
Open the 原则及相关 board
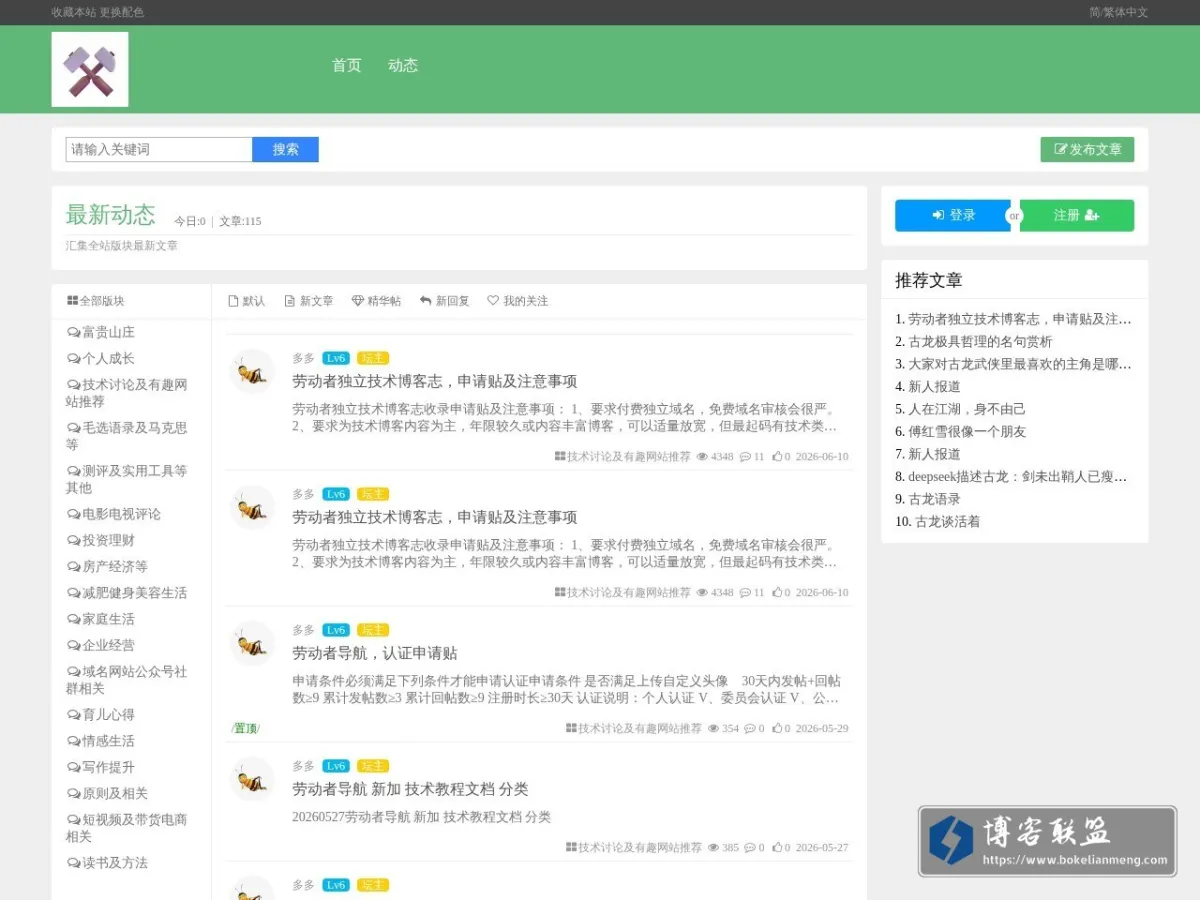point(107,793)
